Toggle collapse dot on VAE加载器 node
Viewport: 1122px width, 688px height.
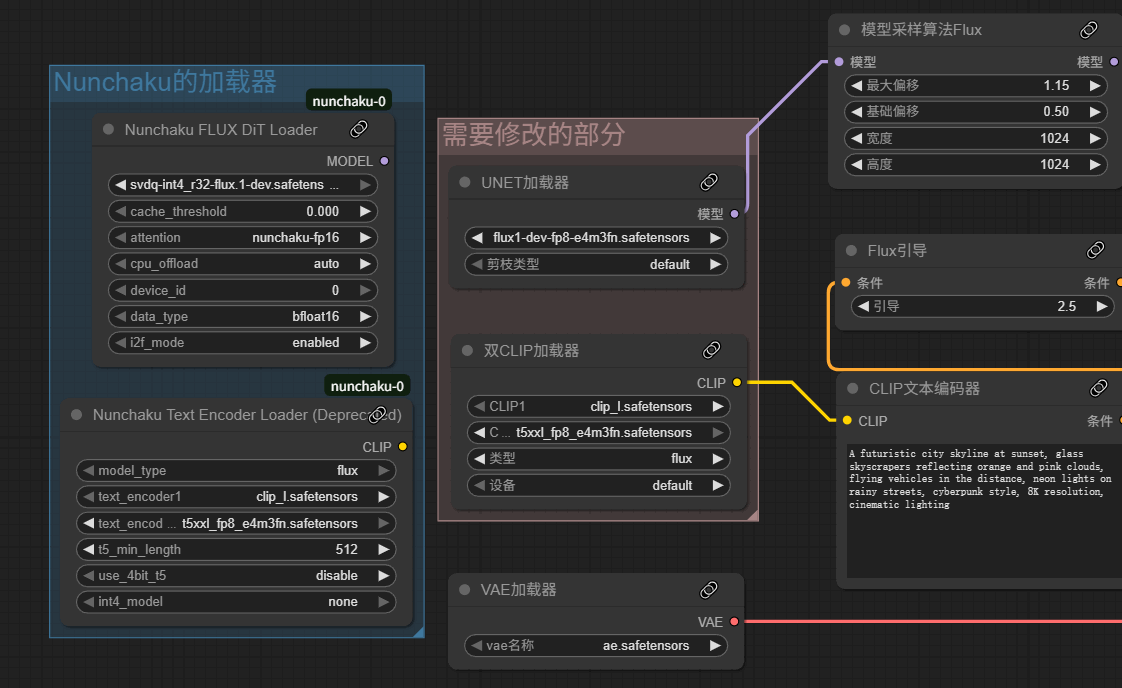tap(465, 589)
